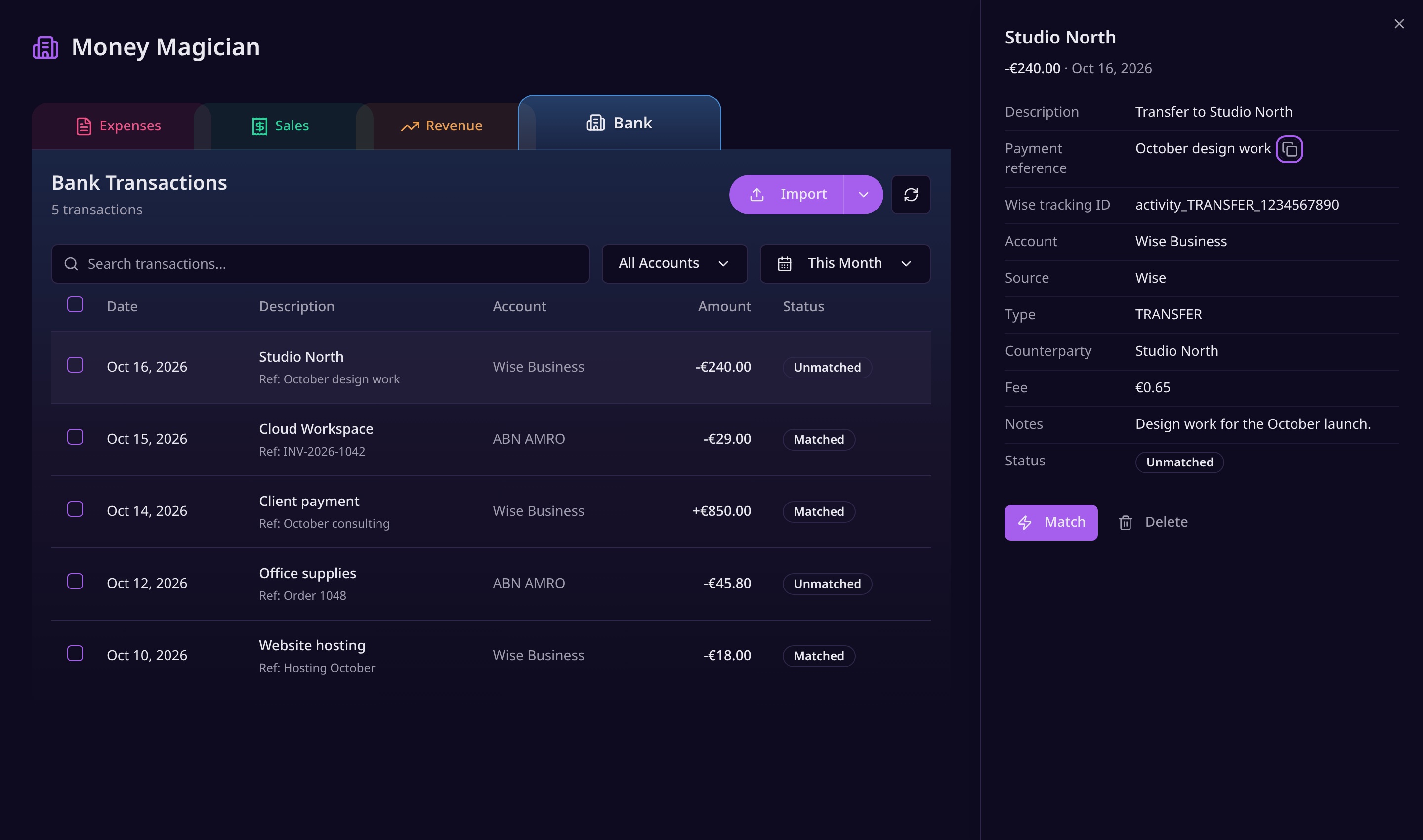Click the Description column header
This screenshot has width=1423, height=840.
(296, 306)
